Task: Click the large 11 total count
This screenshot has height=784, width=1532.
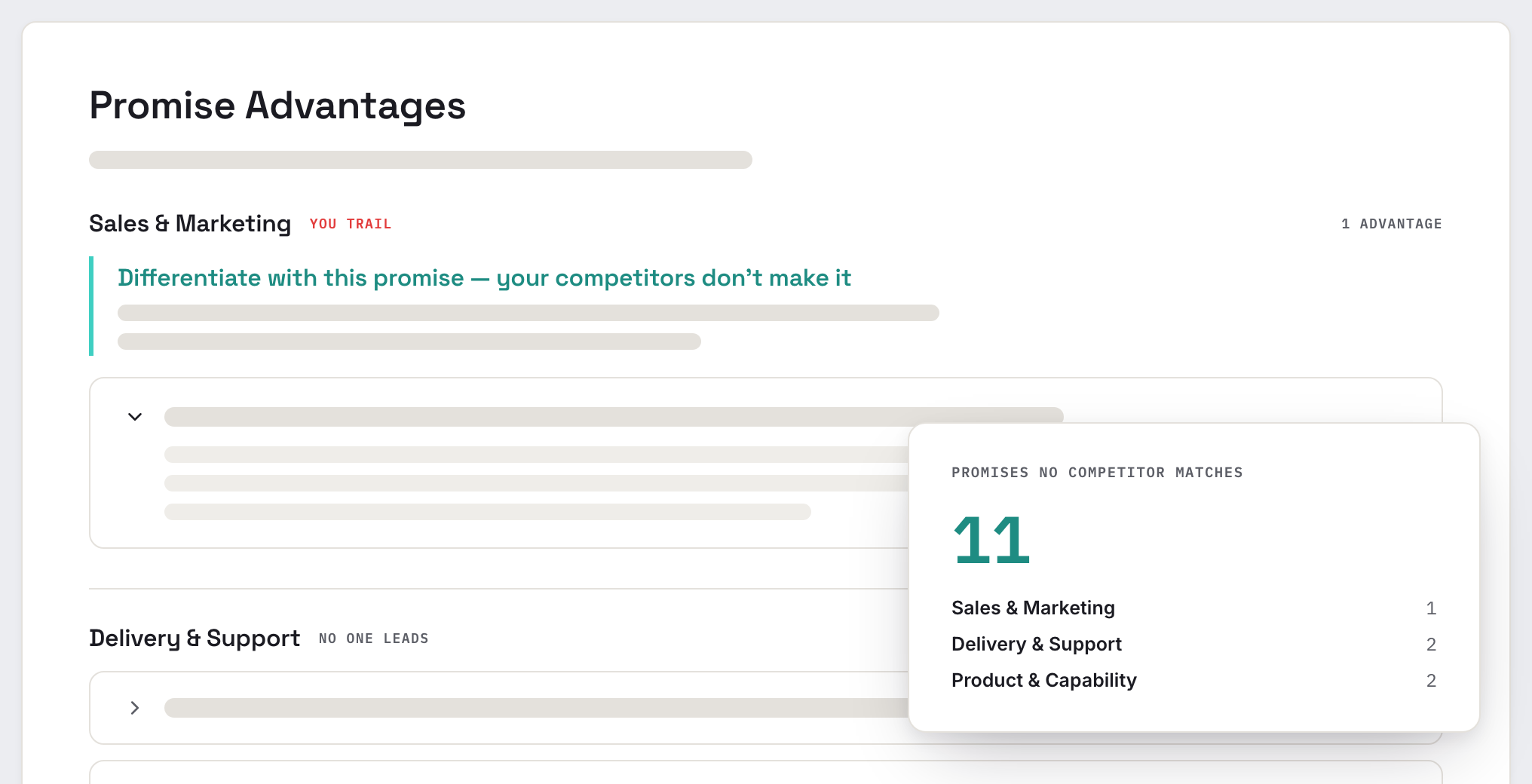Action: (x=991, y=540)
